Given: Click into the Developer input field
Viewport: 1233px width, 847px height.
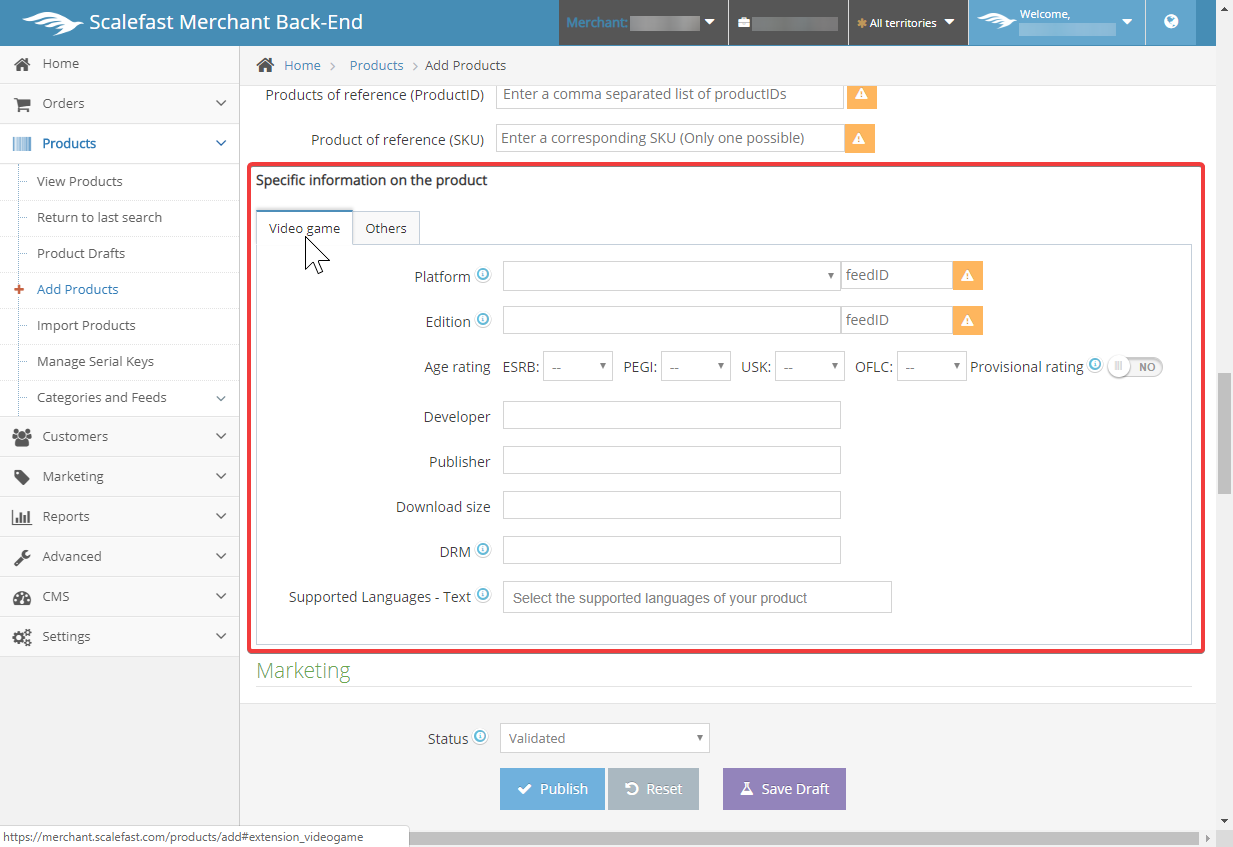Looking at the screenshot, I should point(671,416).
